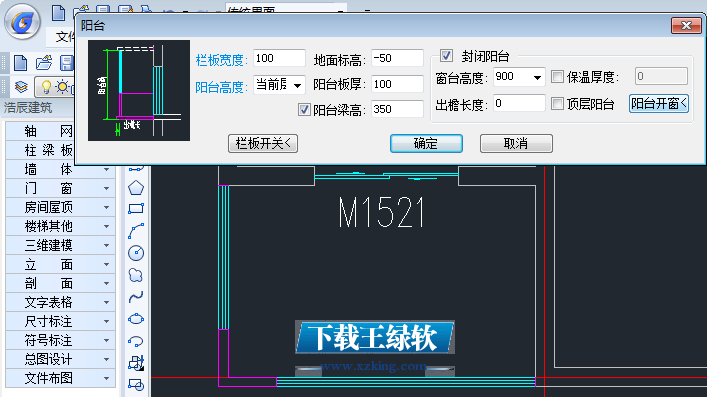The image size is (707, 397).
Task: Expand the 三维建模 sidebar menu
Action: click(60, 245)
